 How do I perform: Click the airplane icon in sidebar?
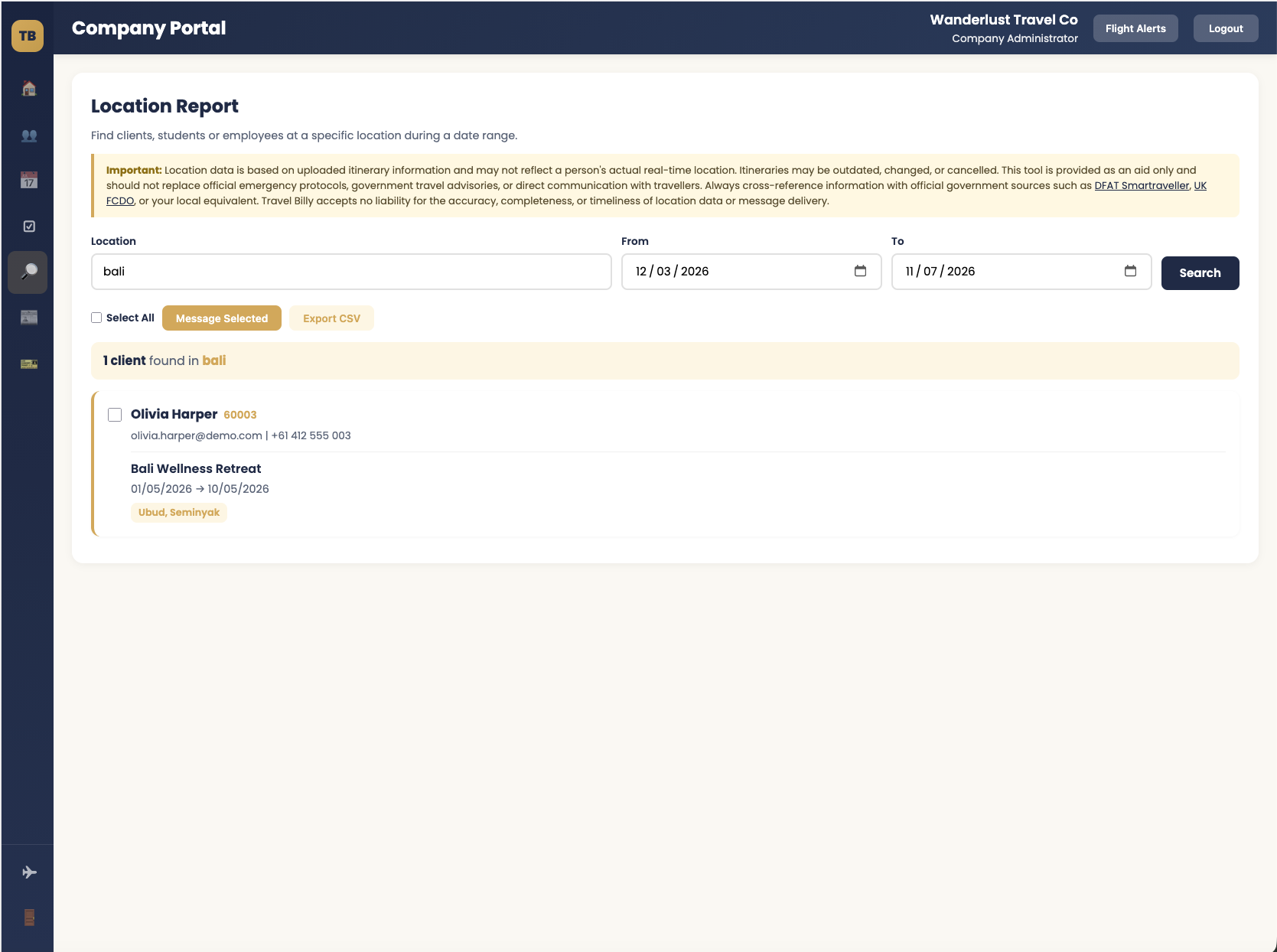(x=28, y=872)
